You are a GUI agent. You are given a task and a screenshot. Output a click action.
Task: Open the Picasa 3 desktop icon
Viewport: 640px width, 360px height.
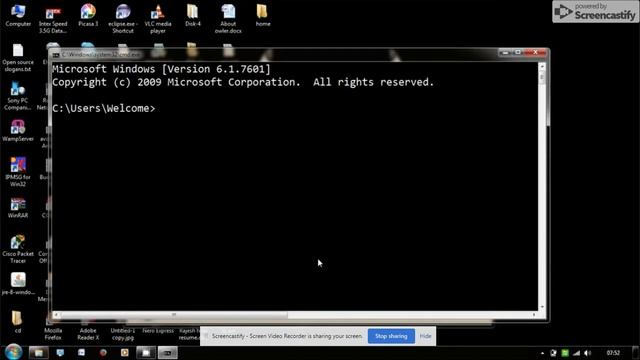point(88,16)
